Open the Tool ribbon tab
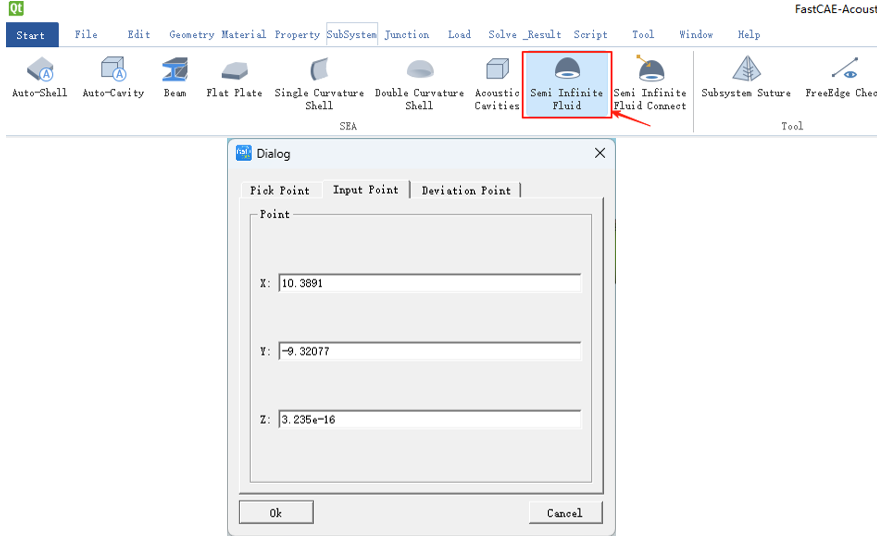The image size is (877, 538). (643, 35)
